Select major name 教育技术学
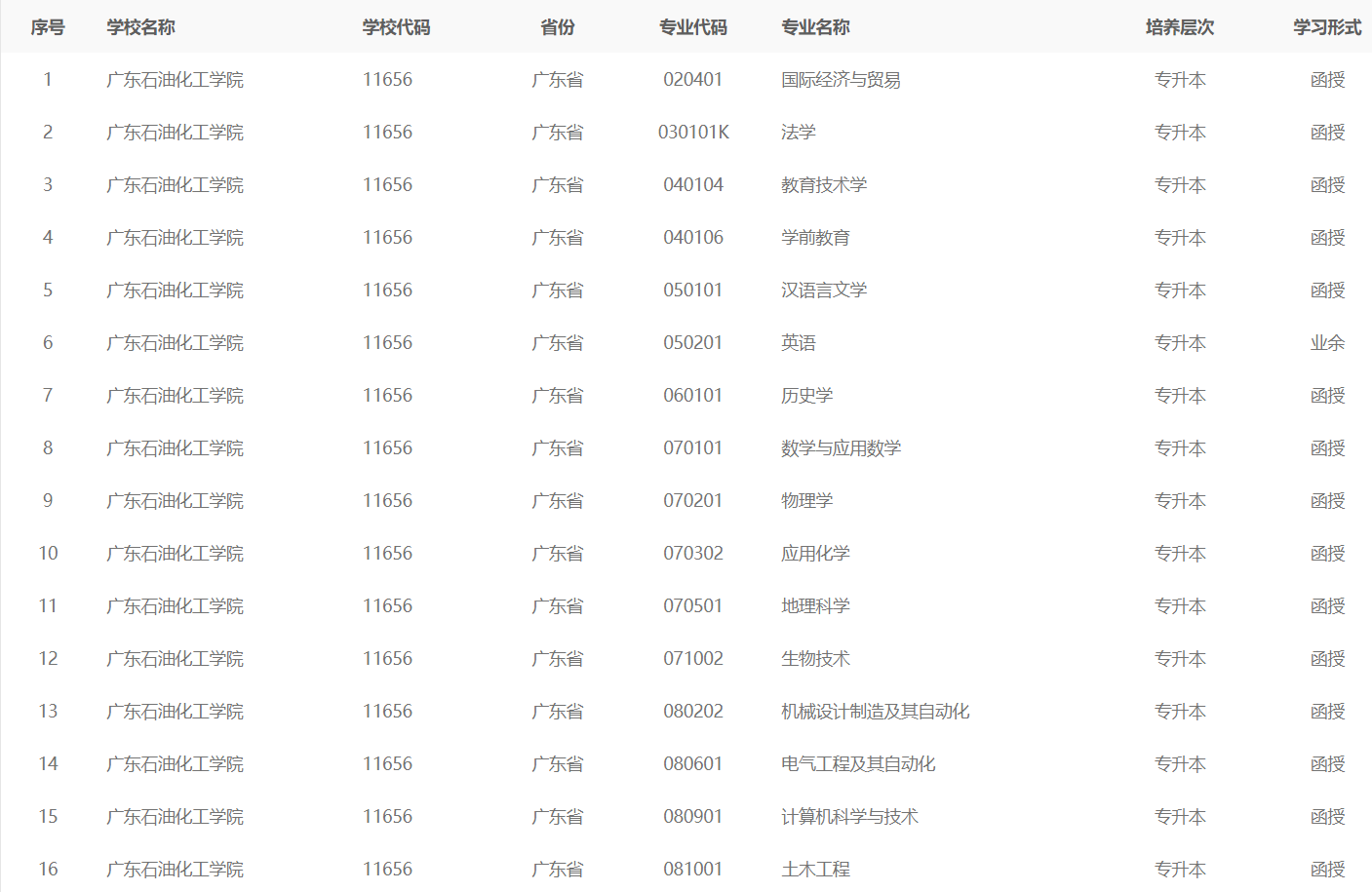 (x=824, y=185)
